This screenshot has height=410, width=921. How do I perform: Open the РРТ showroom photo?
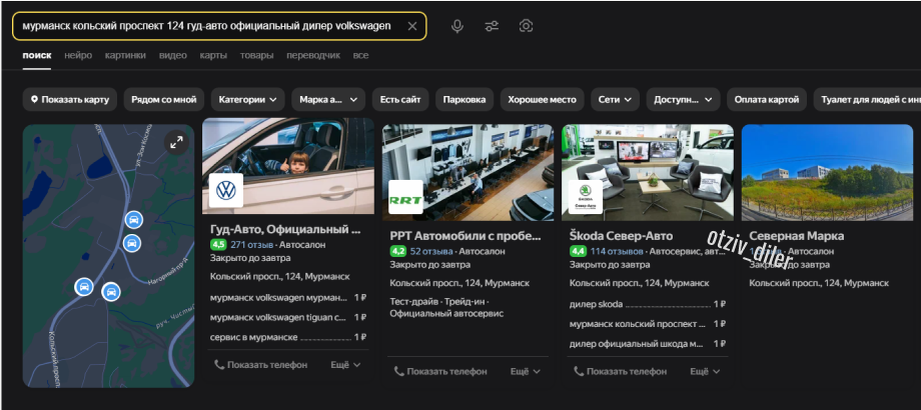(x=468, y=172)
